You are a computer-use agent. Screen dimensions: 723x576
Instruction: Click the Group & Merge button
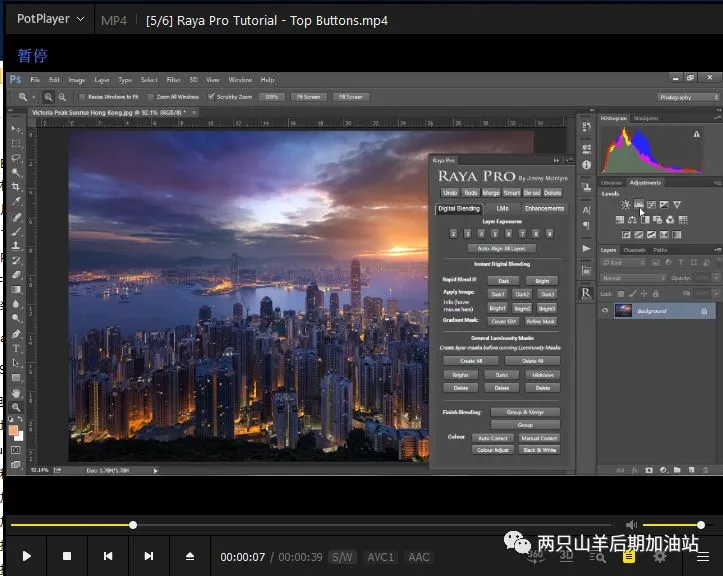[x=525, y=412]
